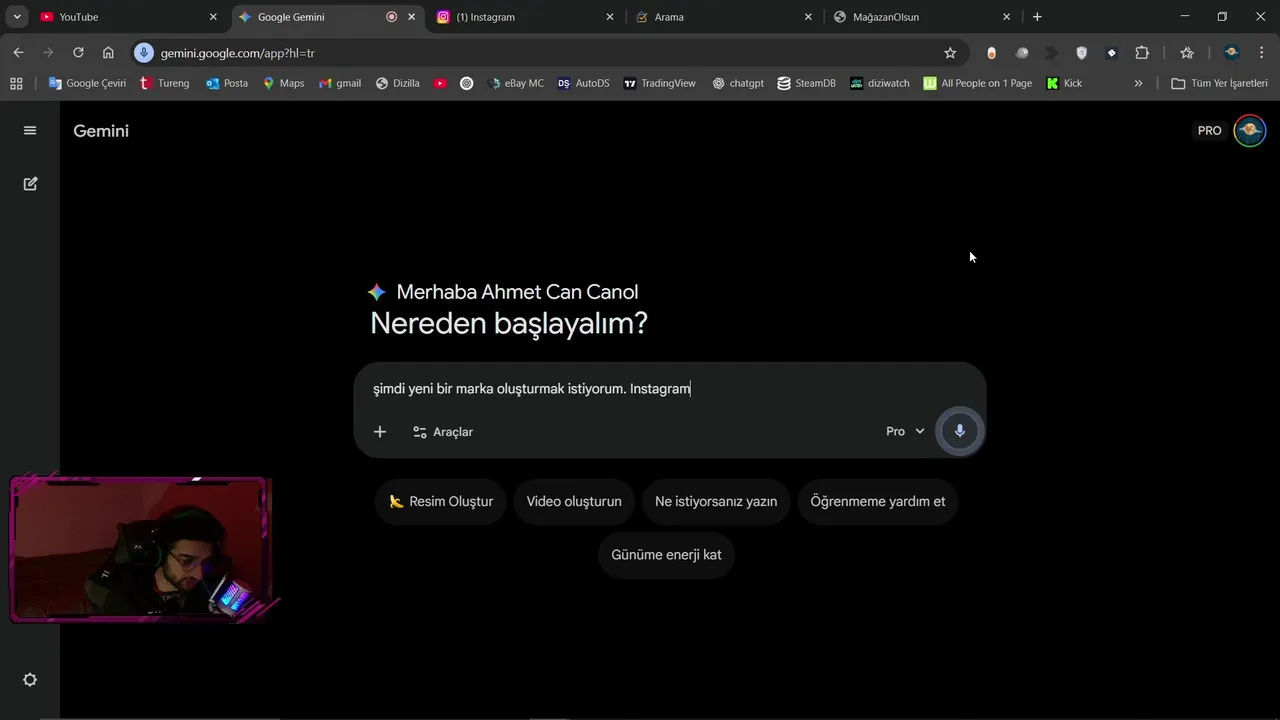Open a new browser tab
Viewport: 1280px width, 720px height.
pos(1037,17)
